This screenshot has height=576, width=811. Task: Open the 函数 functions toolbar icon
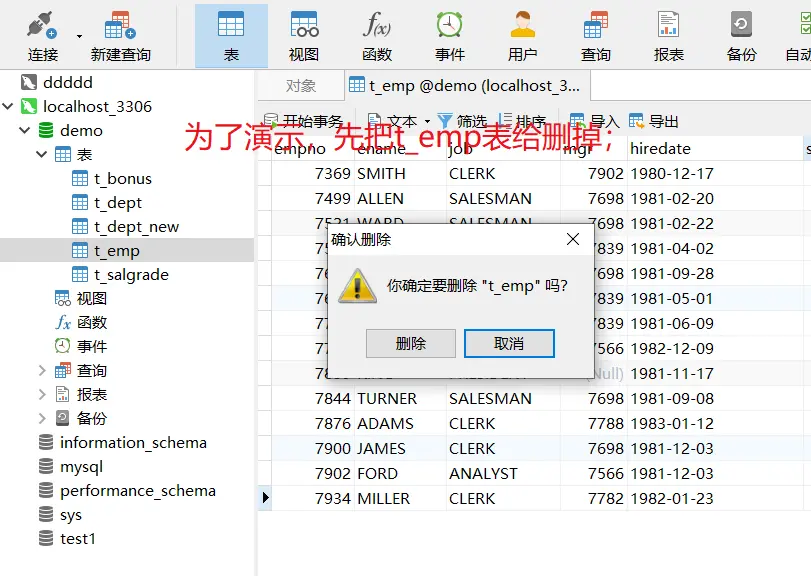coord(377,36)
